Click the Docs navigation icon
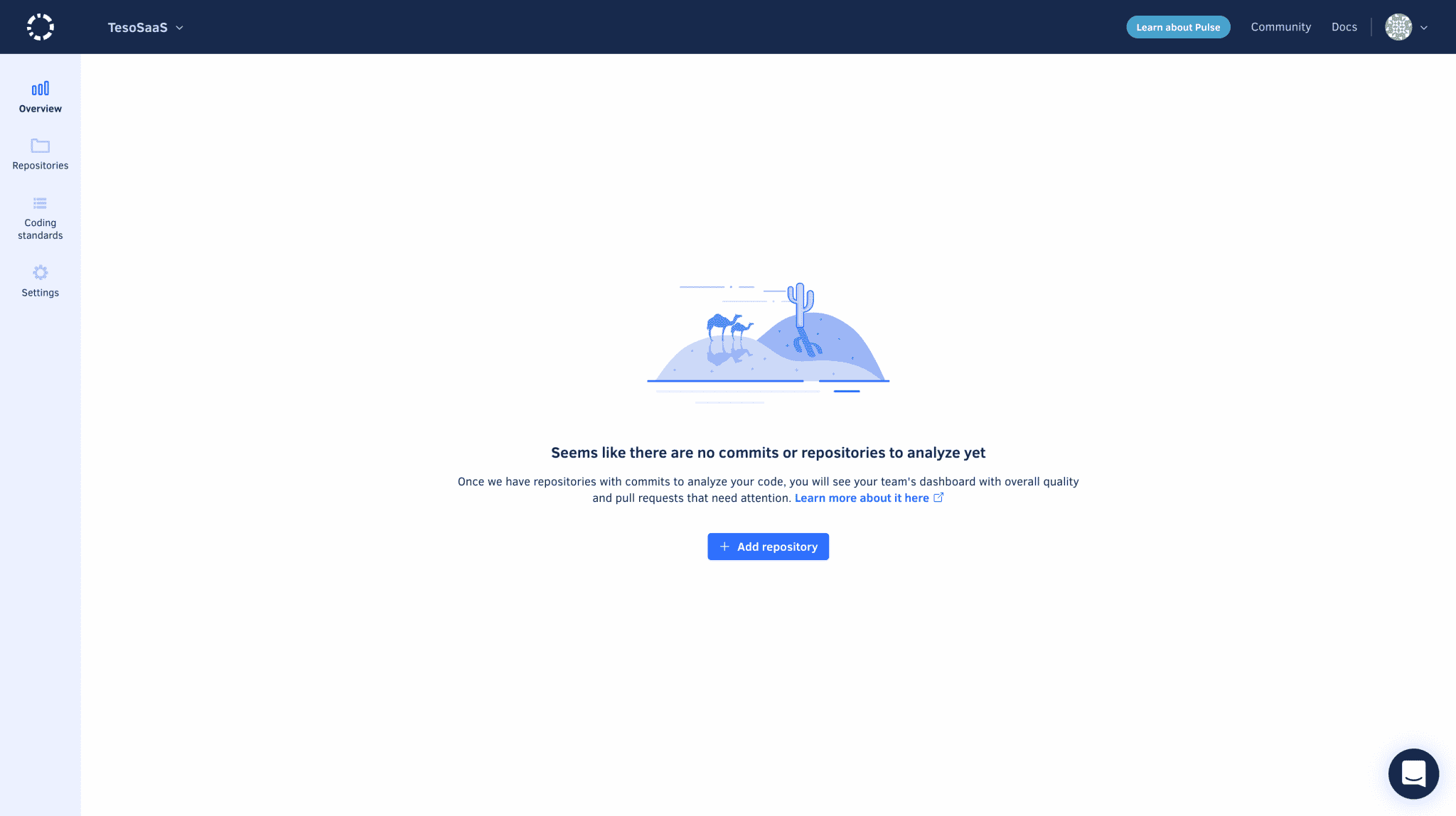Screen dimensions: 1456x816 (1344, 27)
